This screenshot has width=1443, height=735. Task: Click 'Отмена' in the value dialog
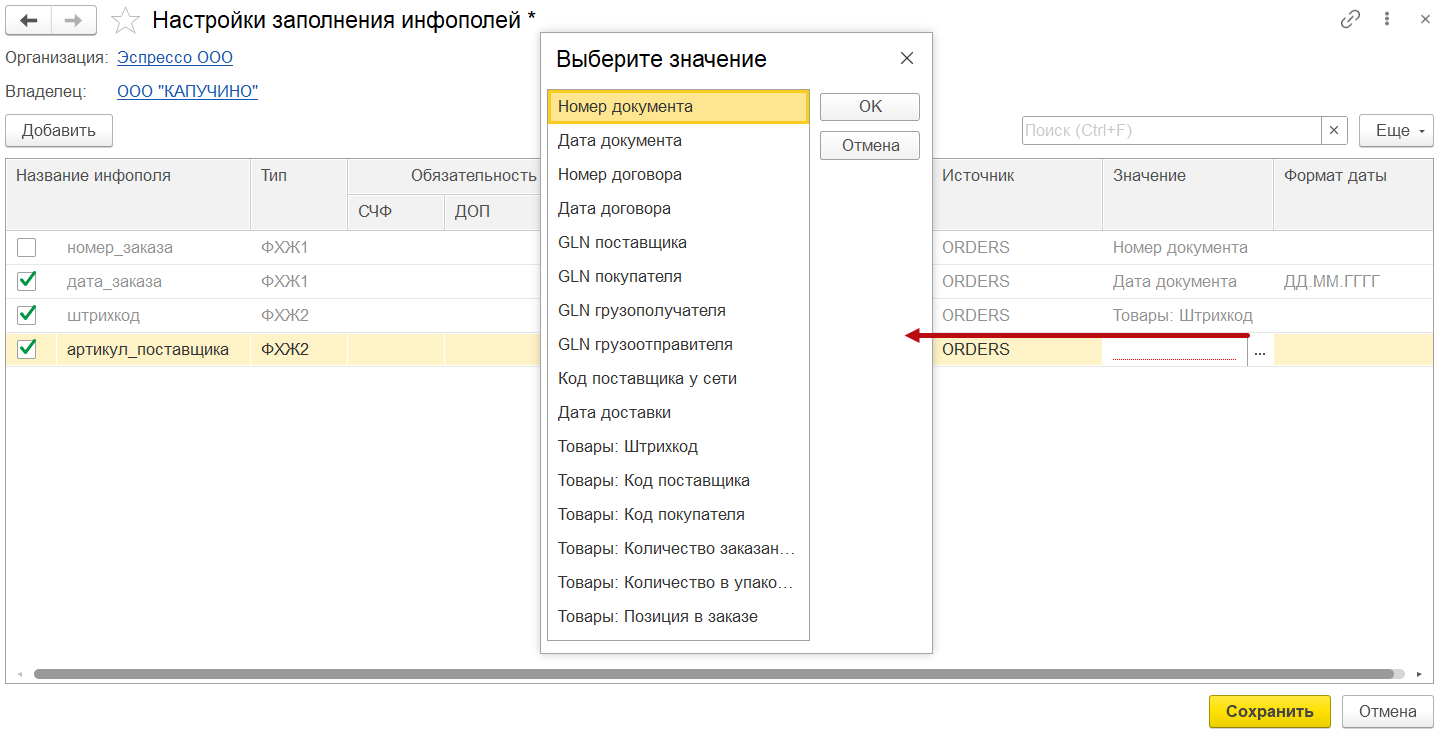point(870,145)
